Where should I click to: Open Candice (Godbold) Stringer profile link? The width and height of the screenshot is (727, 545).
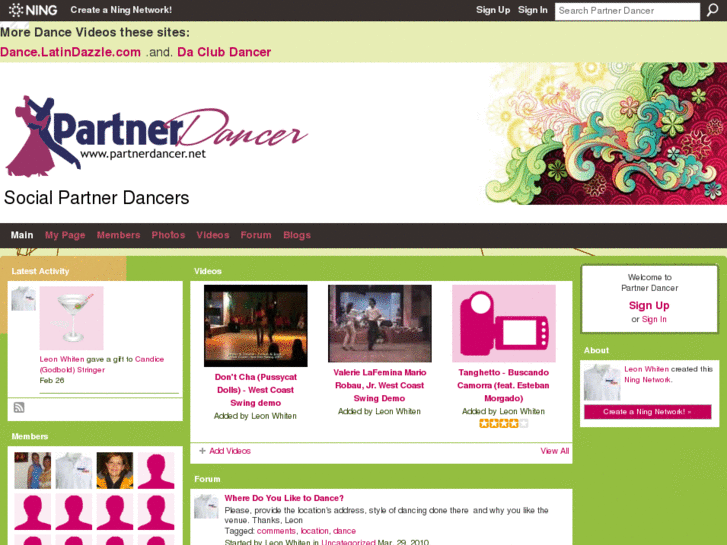(102, 365)
